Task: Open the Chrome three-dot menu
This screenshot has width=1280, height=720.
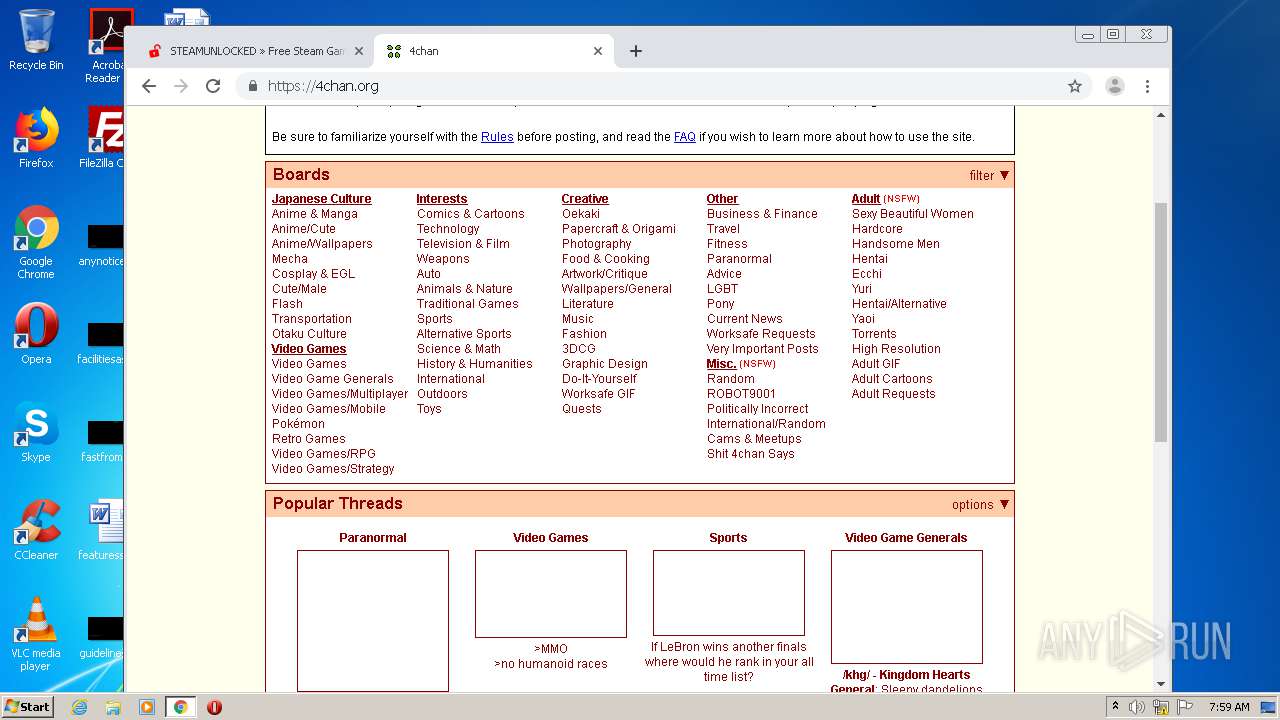Action: coord(1148,86)
